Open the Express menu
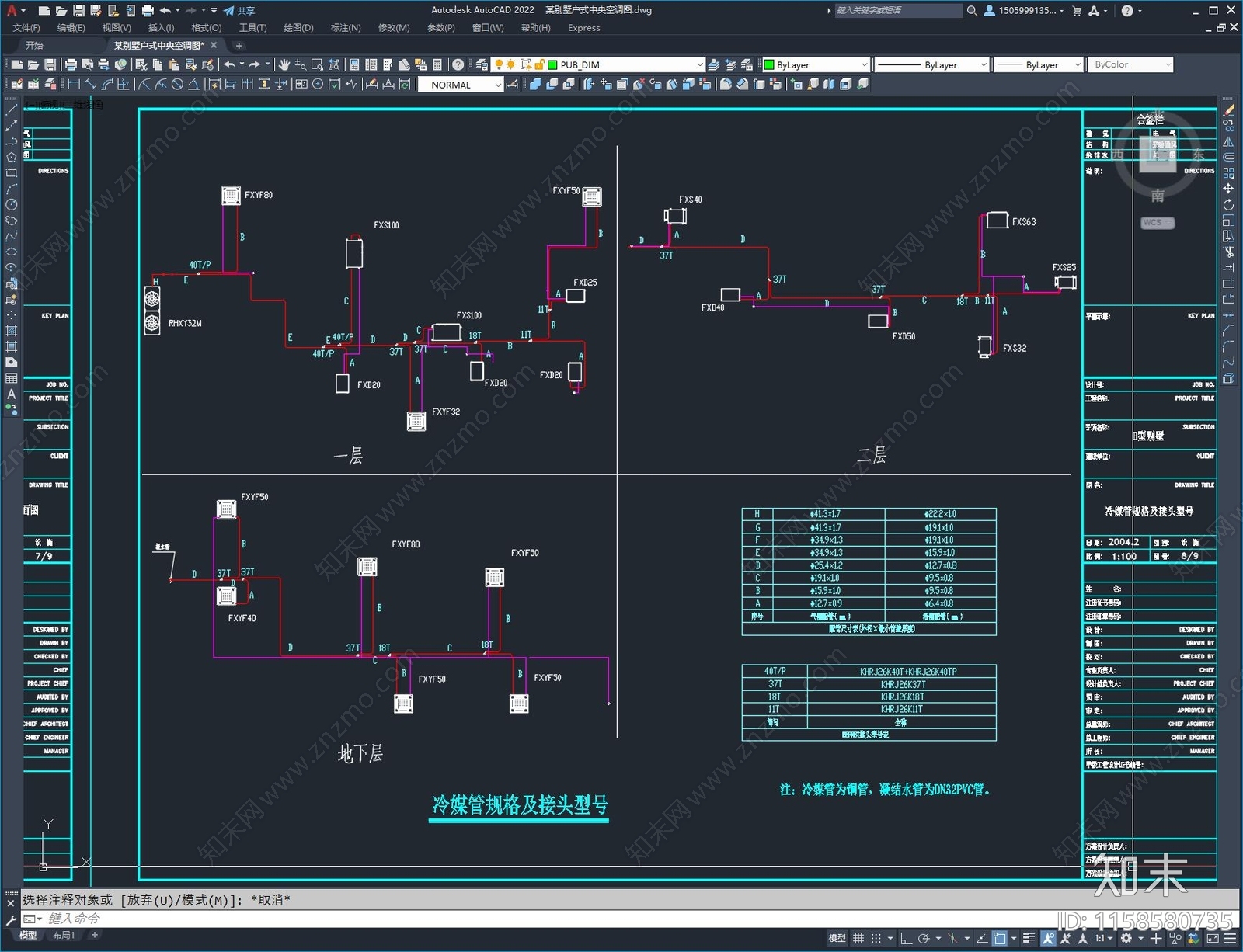The image size is (1243, 952). tap(583, 27)
